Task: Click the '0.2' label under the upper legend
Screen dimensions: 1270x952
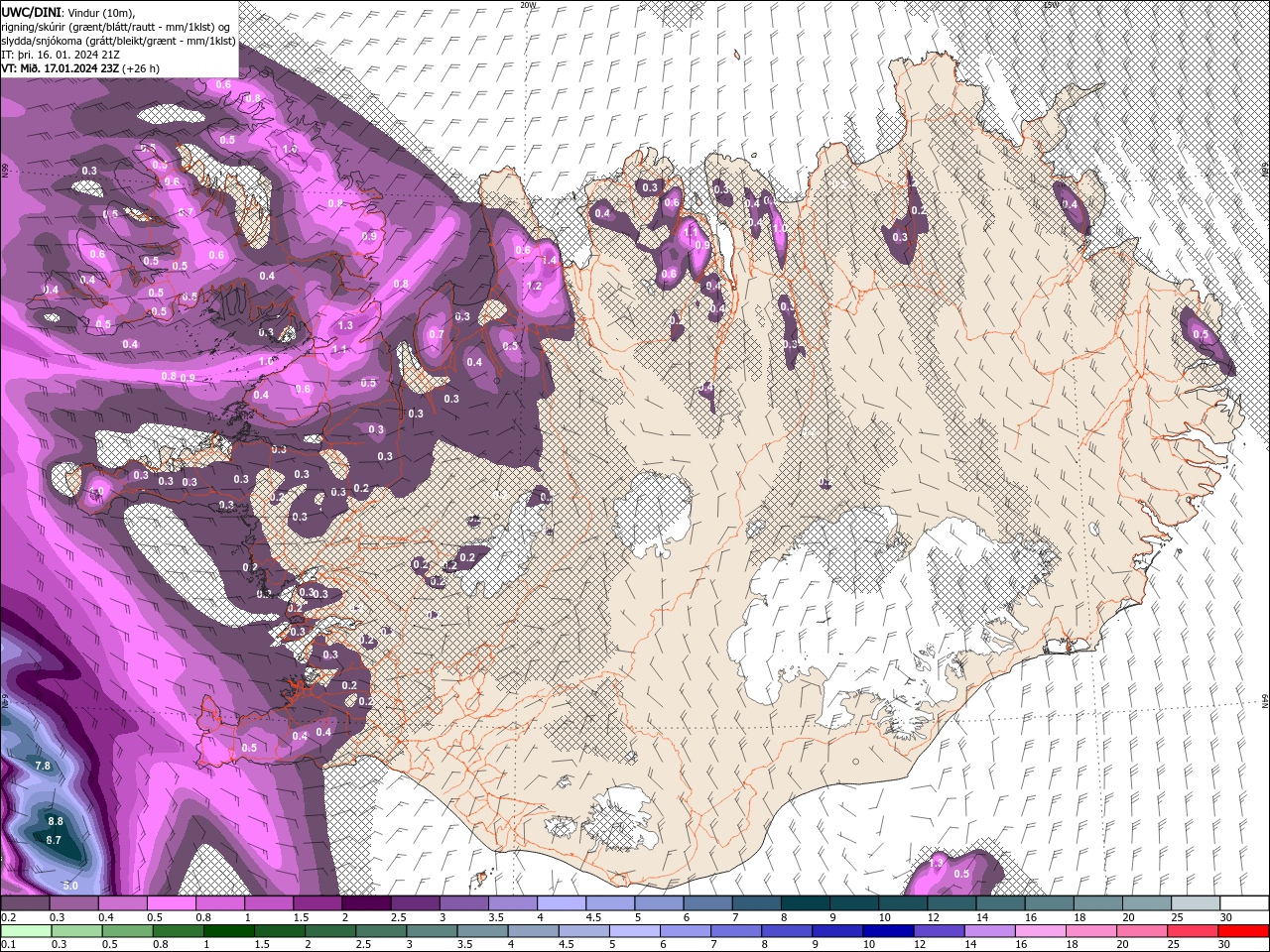Action: click(8, 917)
